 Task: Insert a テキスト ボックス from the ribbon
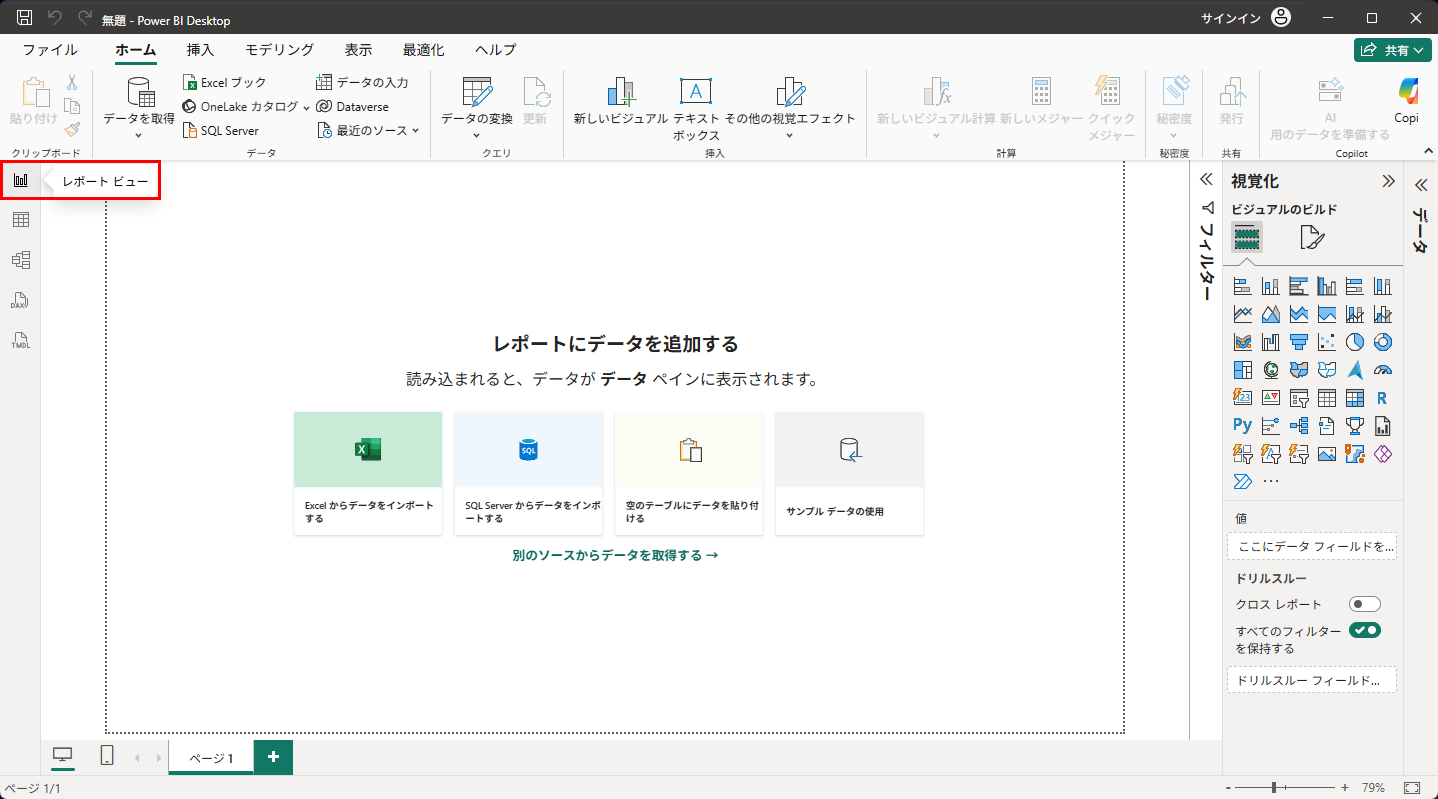pos(696,108)
